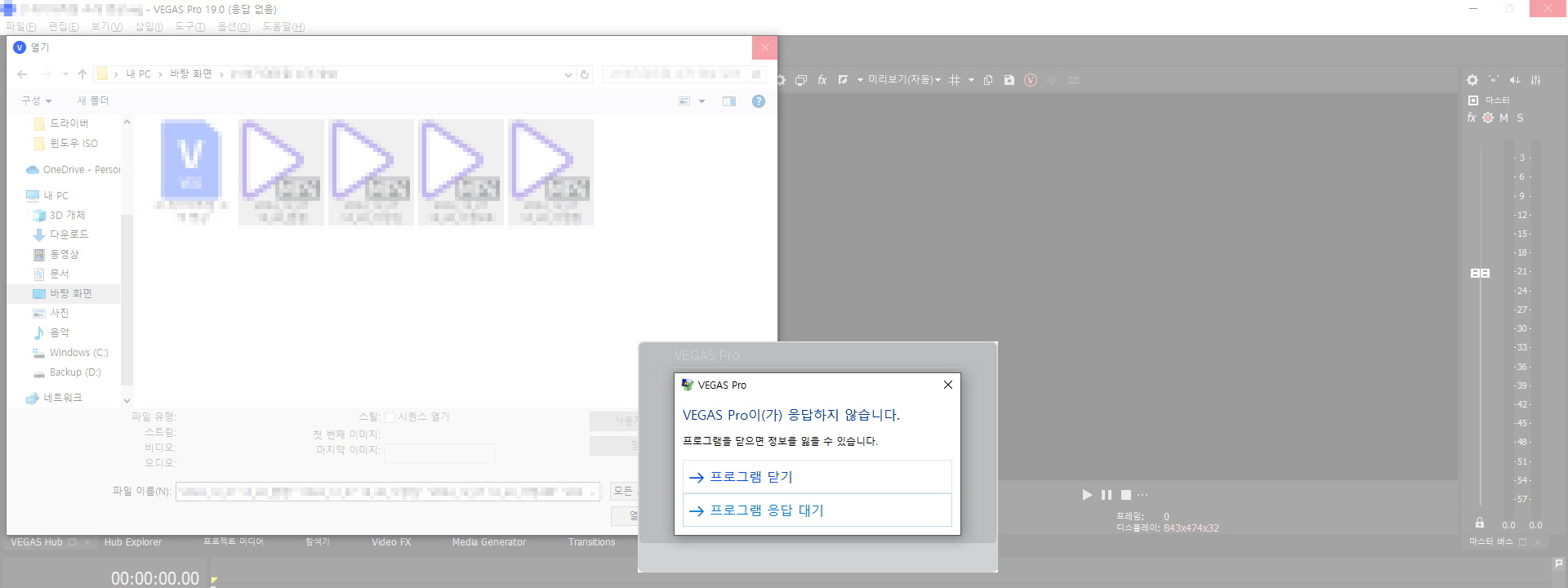Open the 옵션(O) menu

coord(234,27)
